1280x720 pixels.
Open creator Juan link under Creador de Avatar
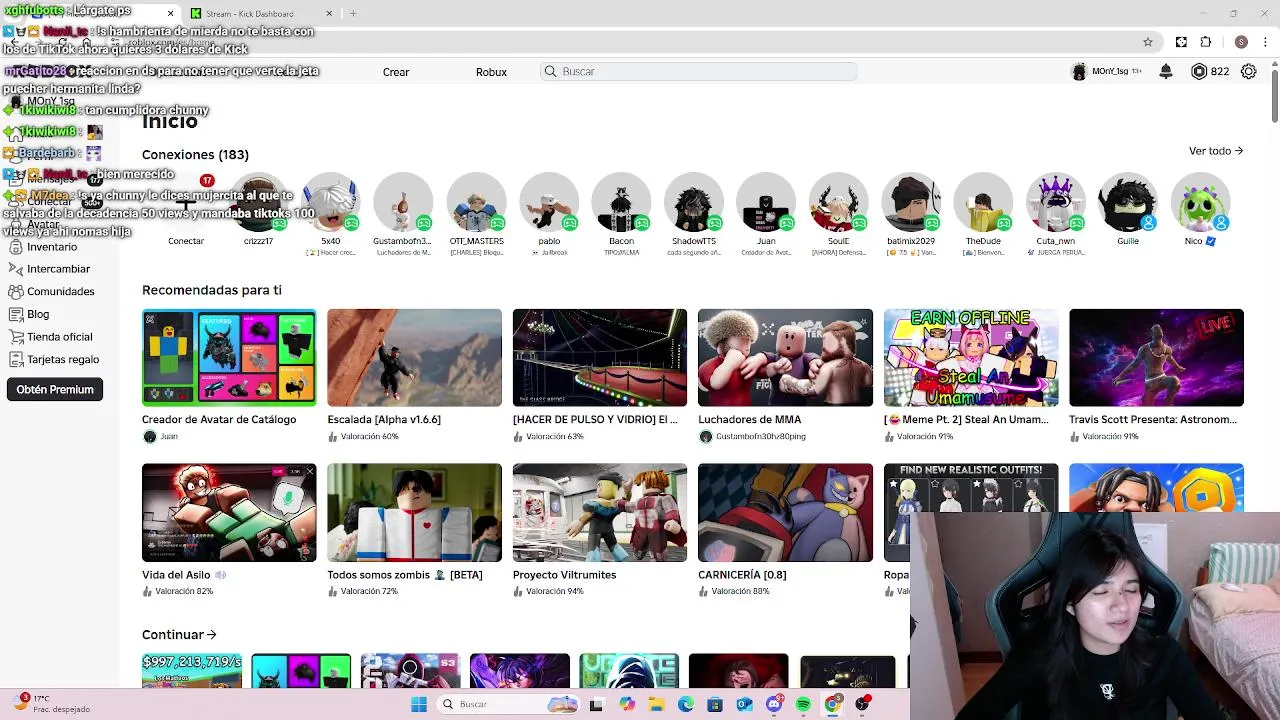point(168,436)
